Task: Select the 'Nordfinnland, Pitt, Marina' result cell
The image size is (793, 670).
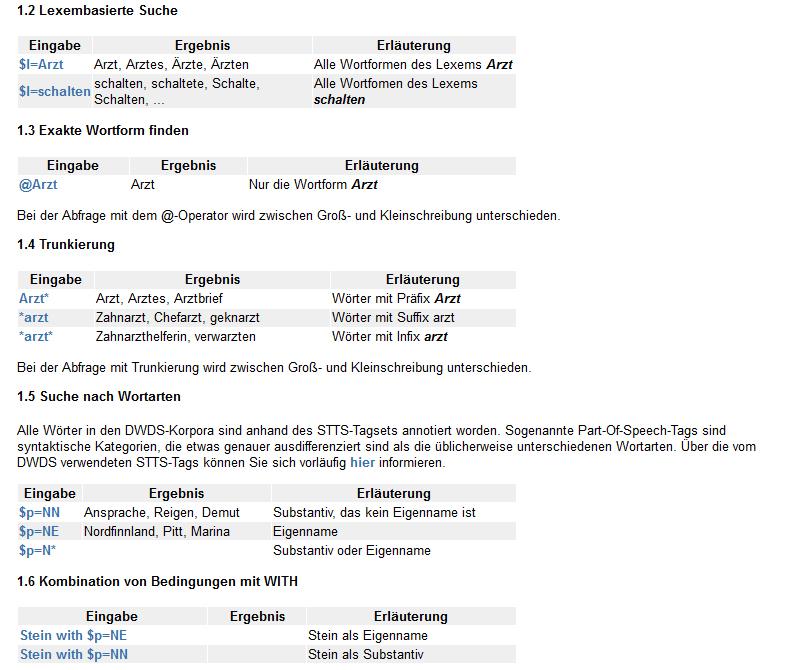Action: tap(177, 531)
